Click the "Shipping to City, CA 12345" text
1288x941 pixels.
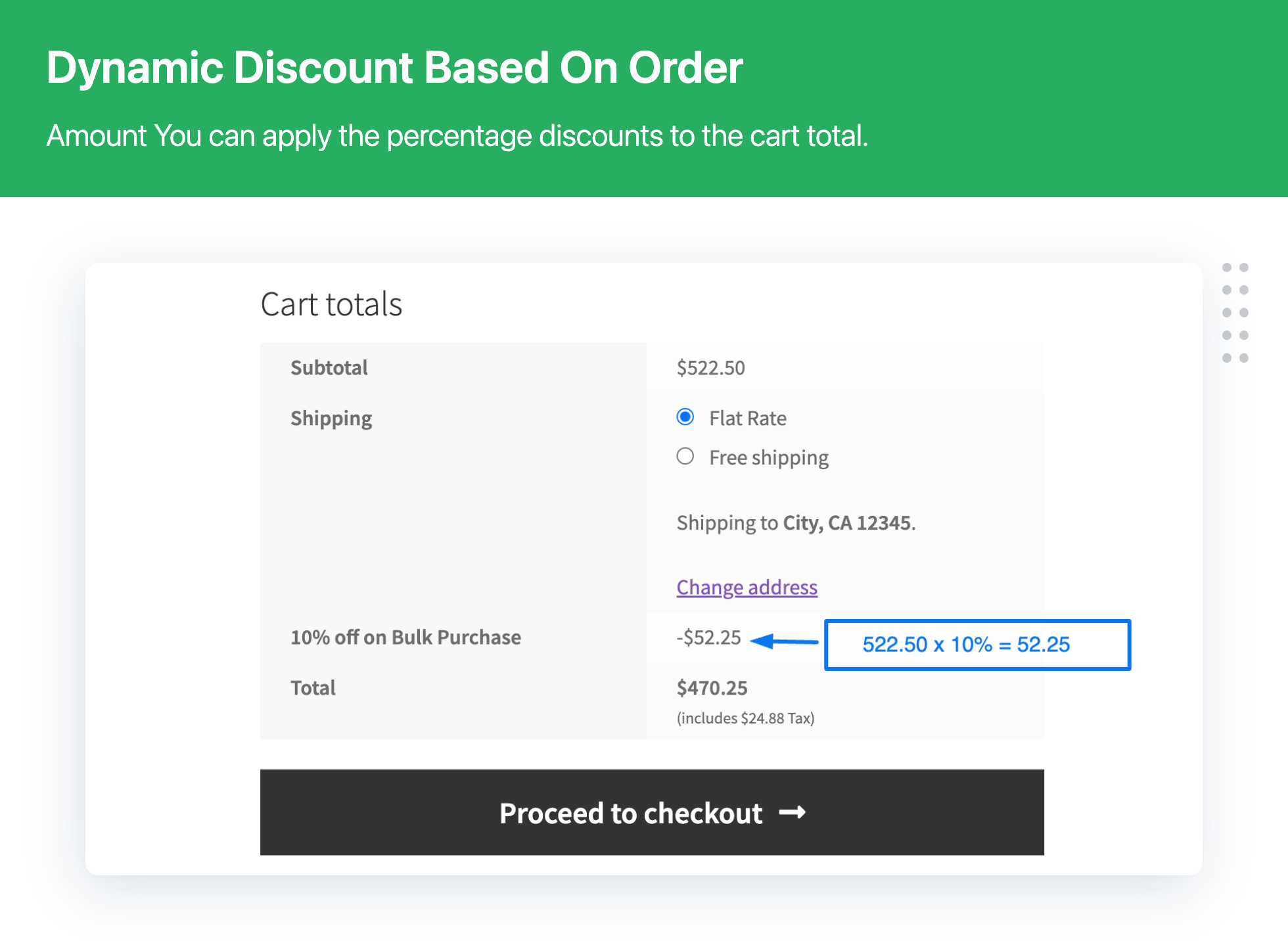(796, 523)
